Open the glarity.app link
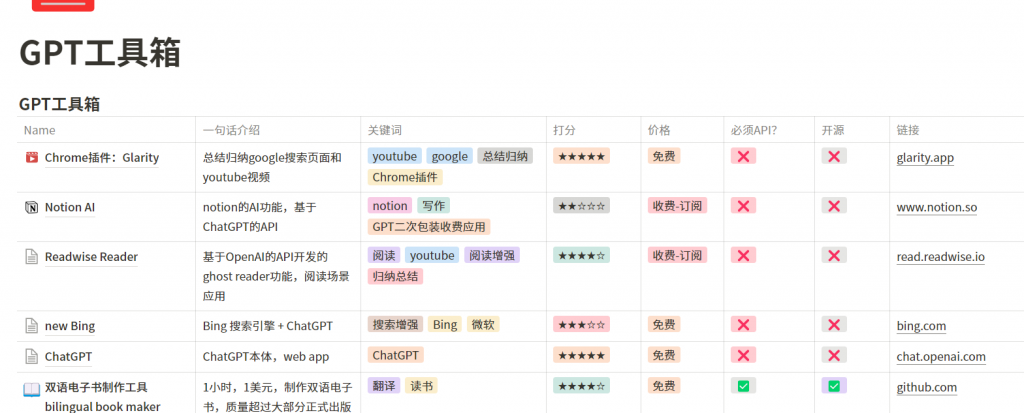This screenshot has width=1024, height=413. pyautogui.click(x=925, y=158)
